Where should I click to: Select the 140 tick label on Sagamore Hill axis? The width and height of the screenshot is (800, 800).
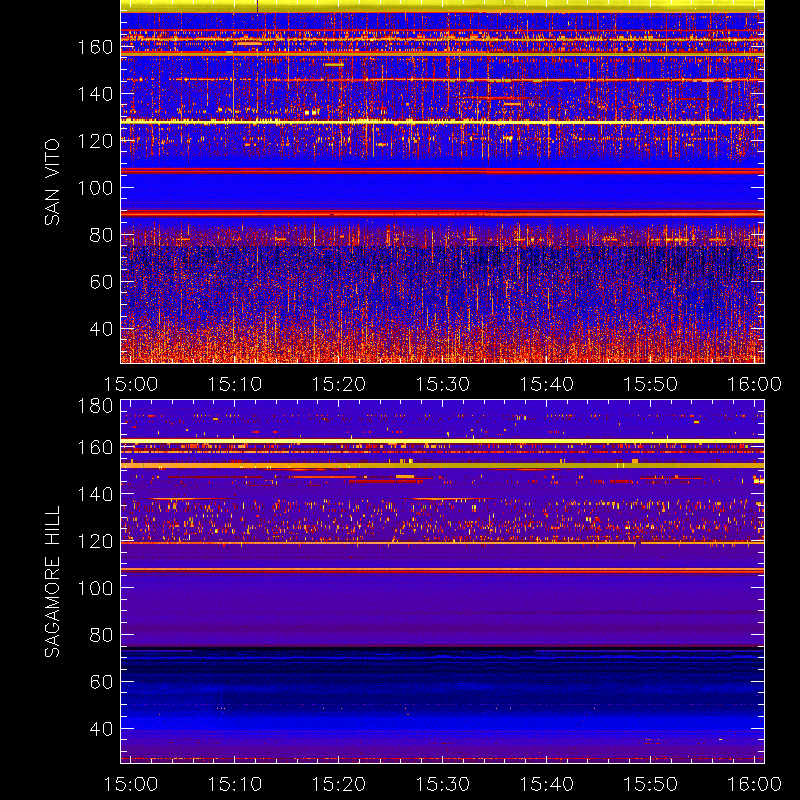[95, 494]
